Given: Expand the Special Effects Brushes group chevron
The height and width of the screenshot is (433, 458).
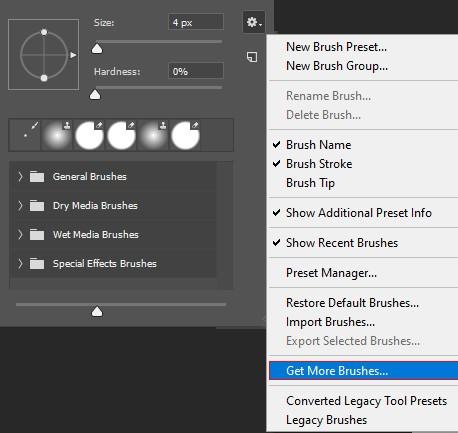Looking at the screenshot, I should tap(20, 263).
